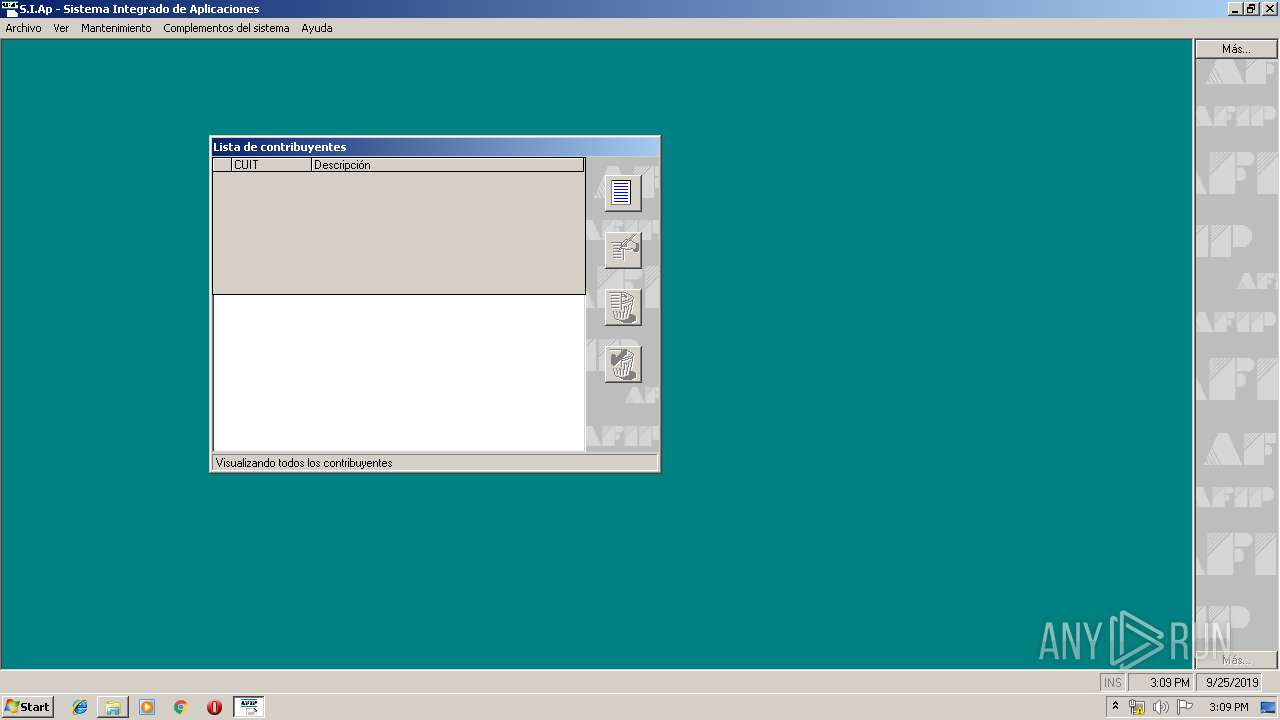1280x720 pixels.
Task: Open Windows Media Player from taskbar
Action: pos(147,707)
